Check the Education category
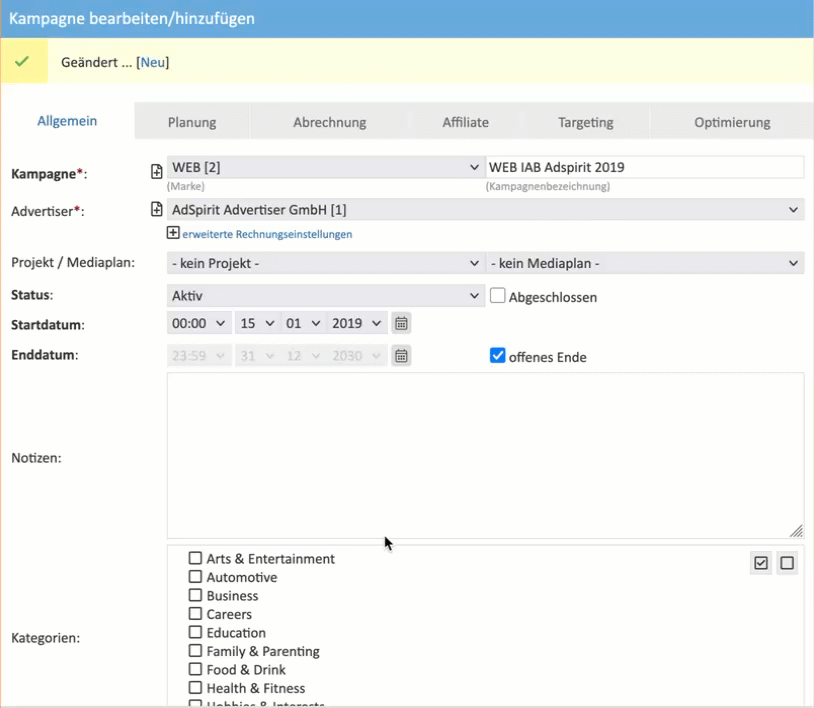Image resolution: width=814 pixels, height=708 pixels. pyautogui.click(x=195, y=632)
